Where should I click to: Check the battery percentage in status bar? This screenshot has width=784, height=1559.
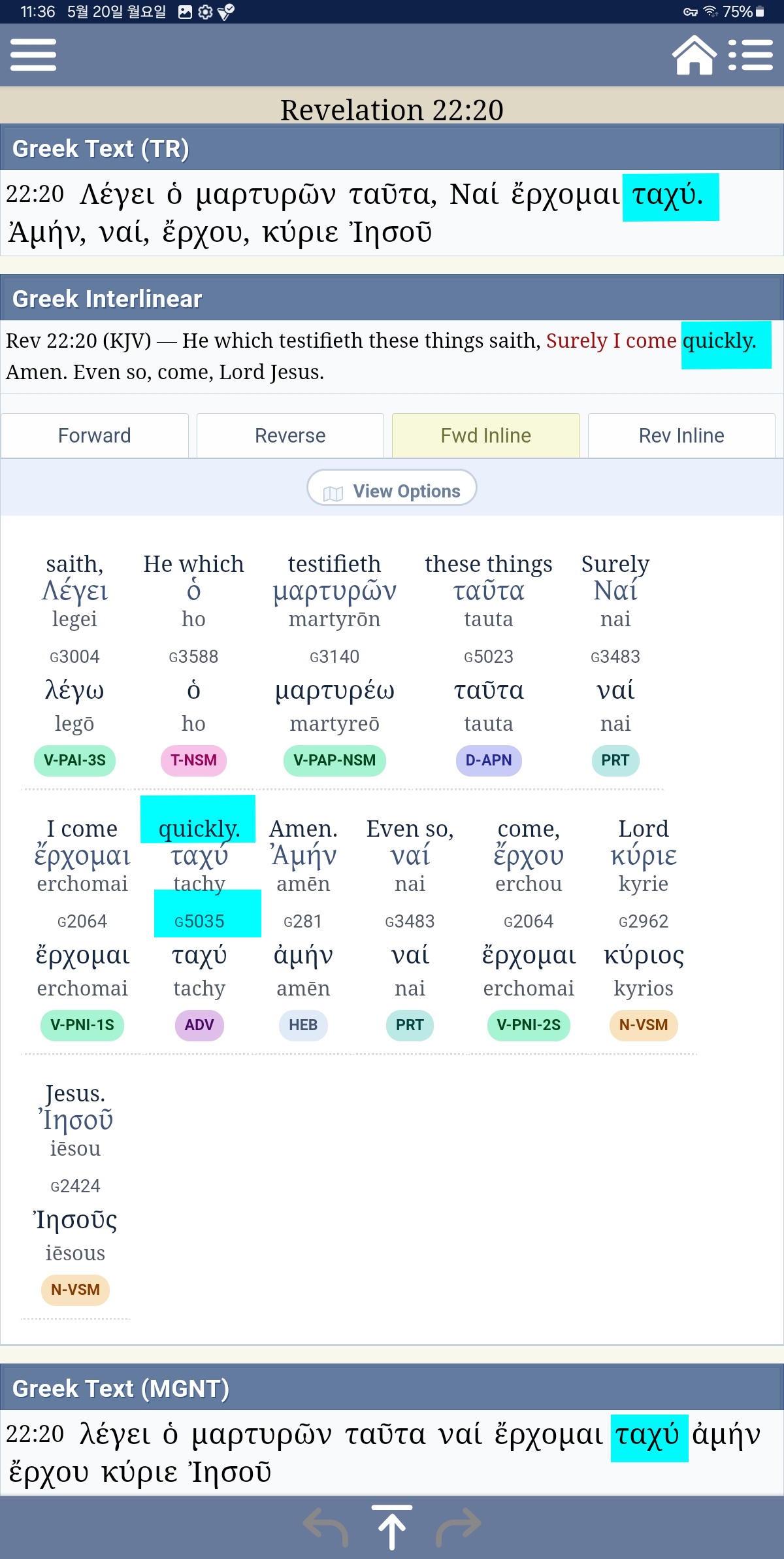point(738,12)
